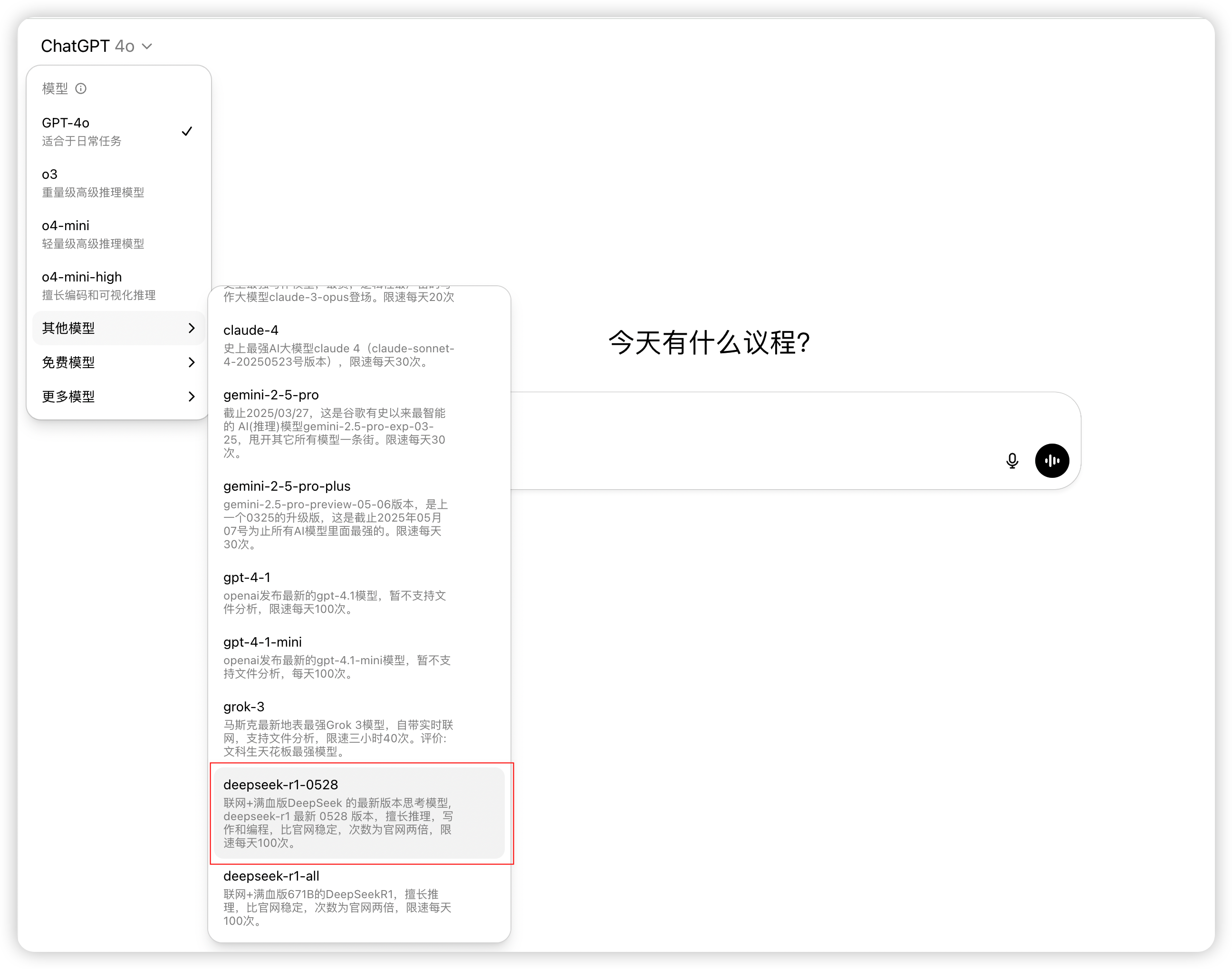Expand the 免费模型 submenu
1232x969 pixels.
tap(118, 362)
